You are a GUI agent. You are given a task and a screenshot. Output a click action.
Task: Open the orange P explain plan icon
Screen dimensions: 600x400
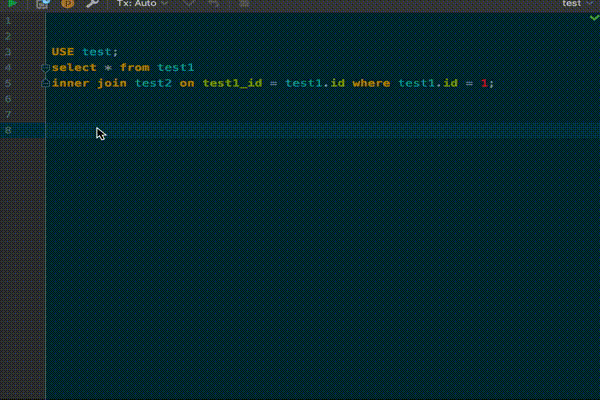tap(68, 3)
